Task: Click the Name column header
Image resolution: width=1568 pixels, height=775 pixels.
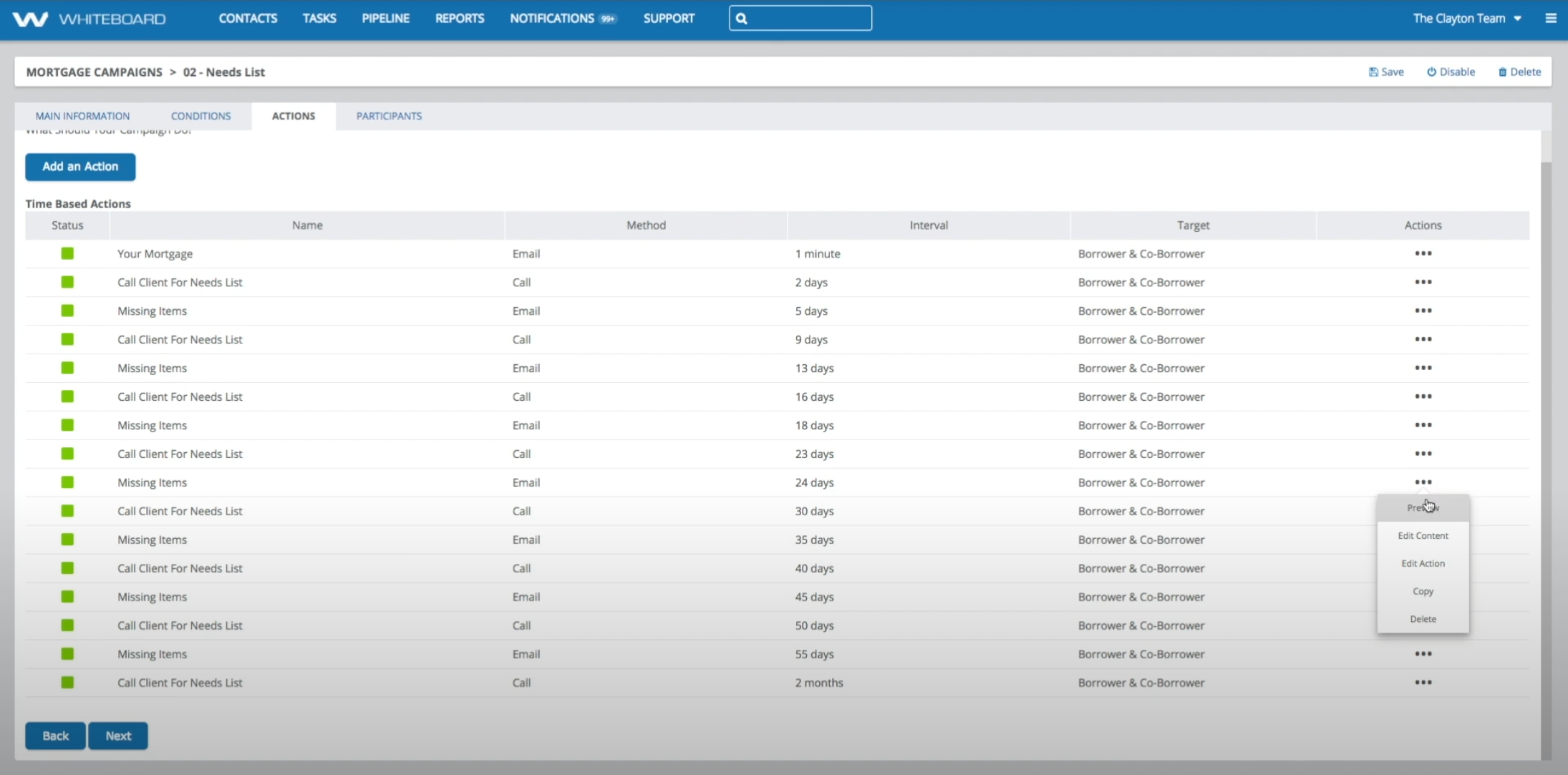Action: pos(307,225)
